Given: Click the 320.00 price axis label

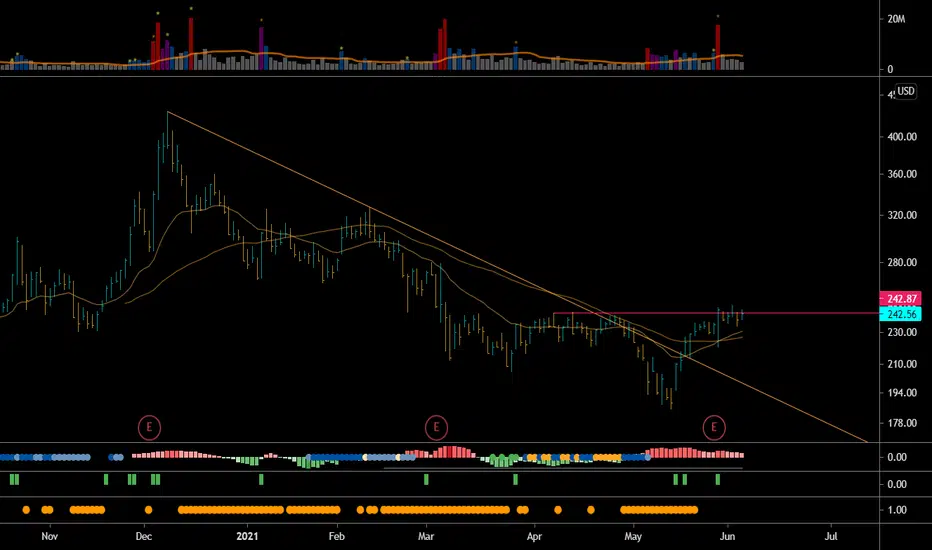Looking at the screenshot, I should pos(902,215).
